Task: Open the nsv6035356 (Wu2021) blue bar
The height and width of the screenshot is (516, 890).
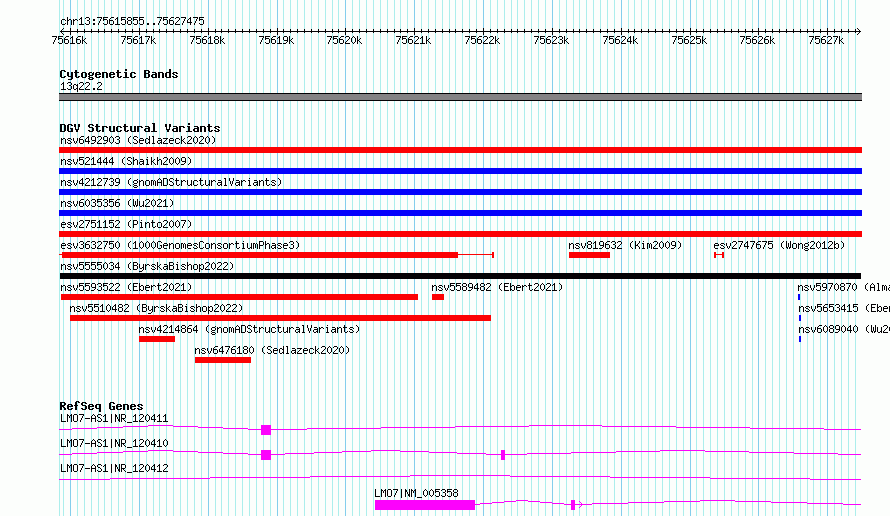Action: coord(460,213)
